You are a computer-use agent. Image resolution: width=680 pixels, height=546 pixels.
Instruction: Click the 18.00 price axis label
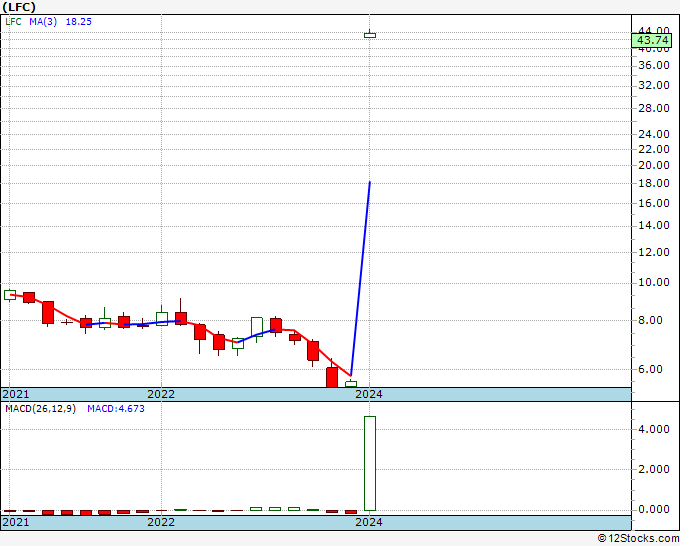pyautogui.click(x=654, y=183)
